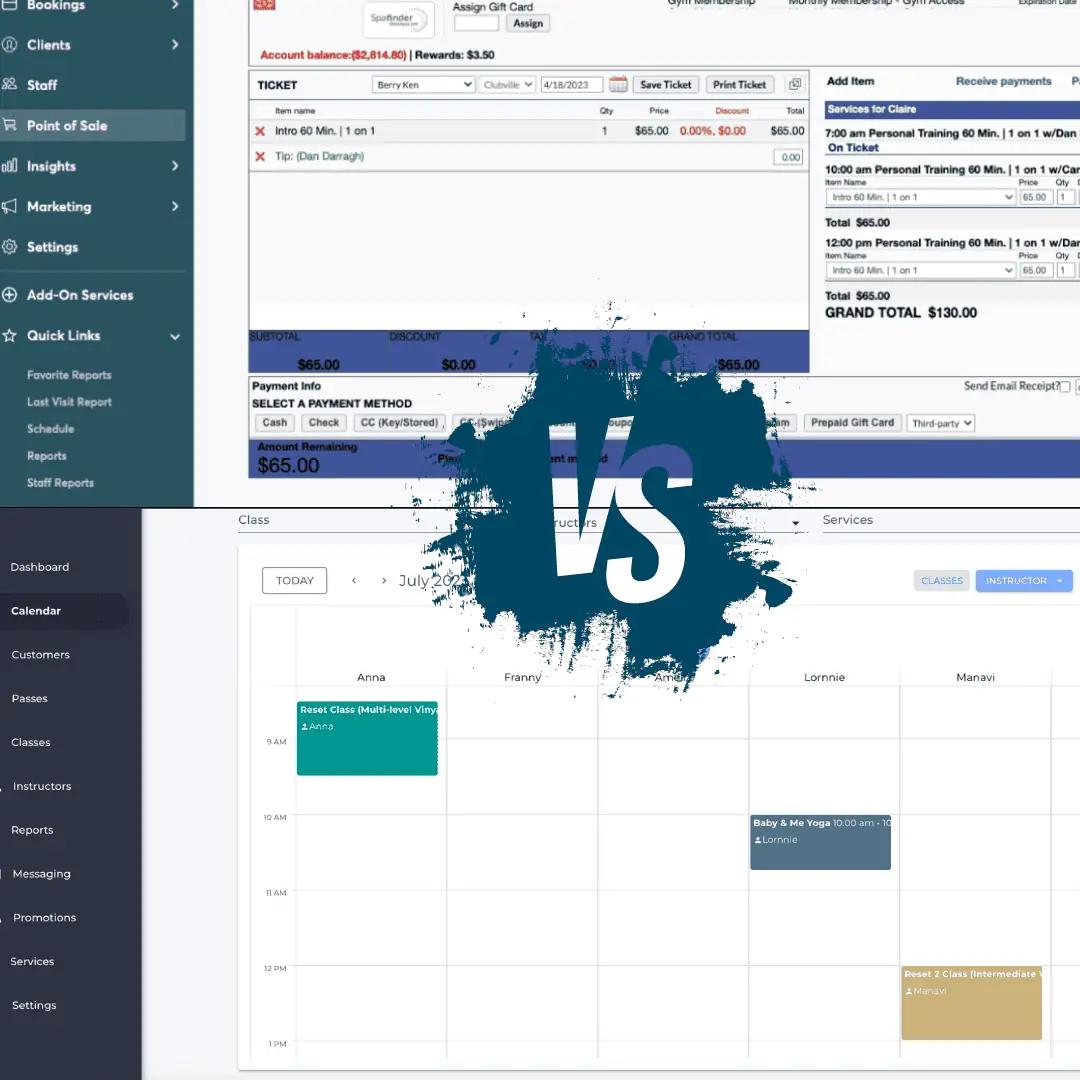Open the ticket date calendar picker icon
Screen dimensions: 1080x1080
pos(618,84)
